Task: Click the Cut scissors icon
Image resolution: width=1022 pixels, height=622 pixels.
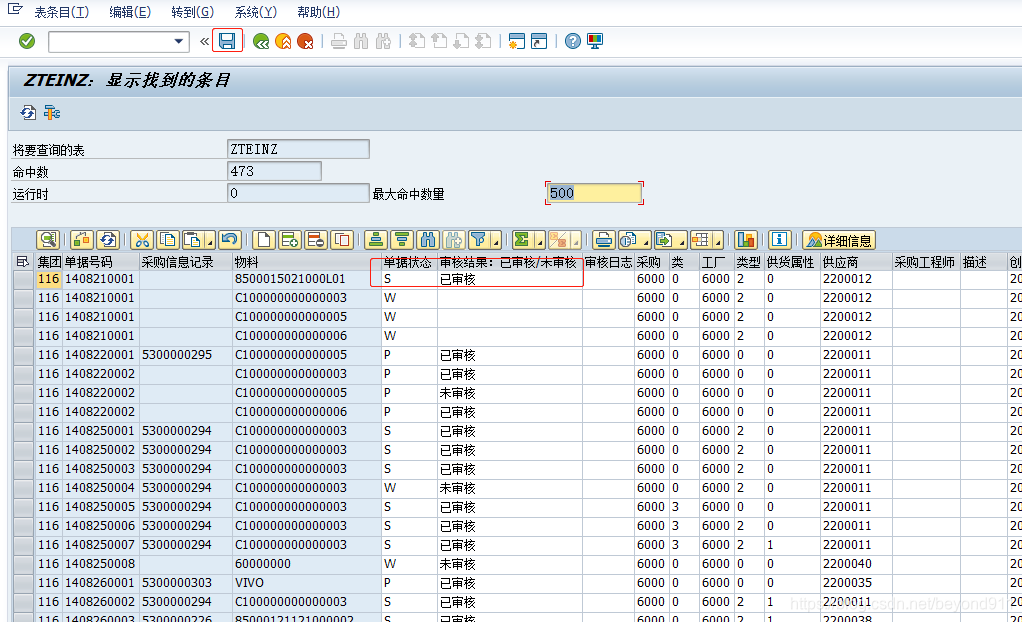Action: (x=142, y=240)
